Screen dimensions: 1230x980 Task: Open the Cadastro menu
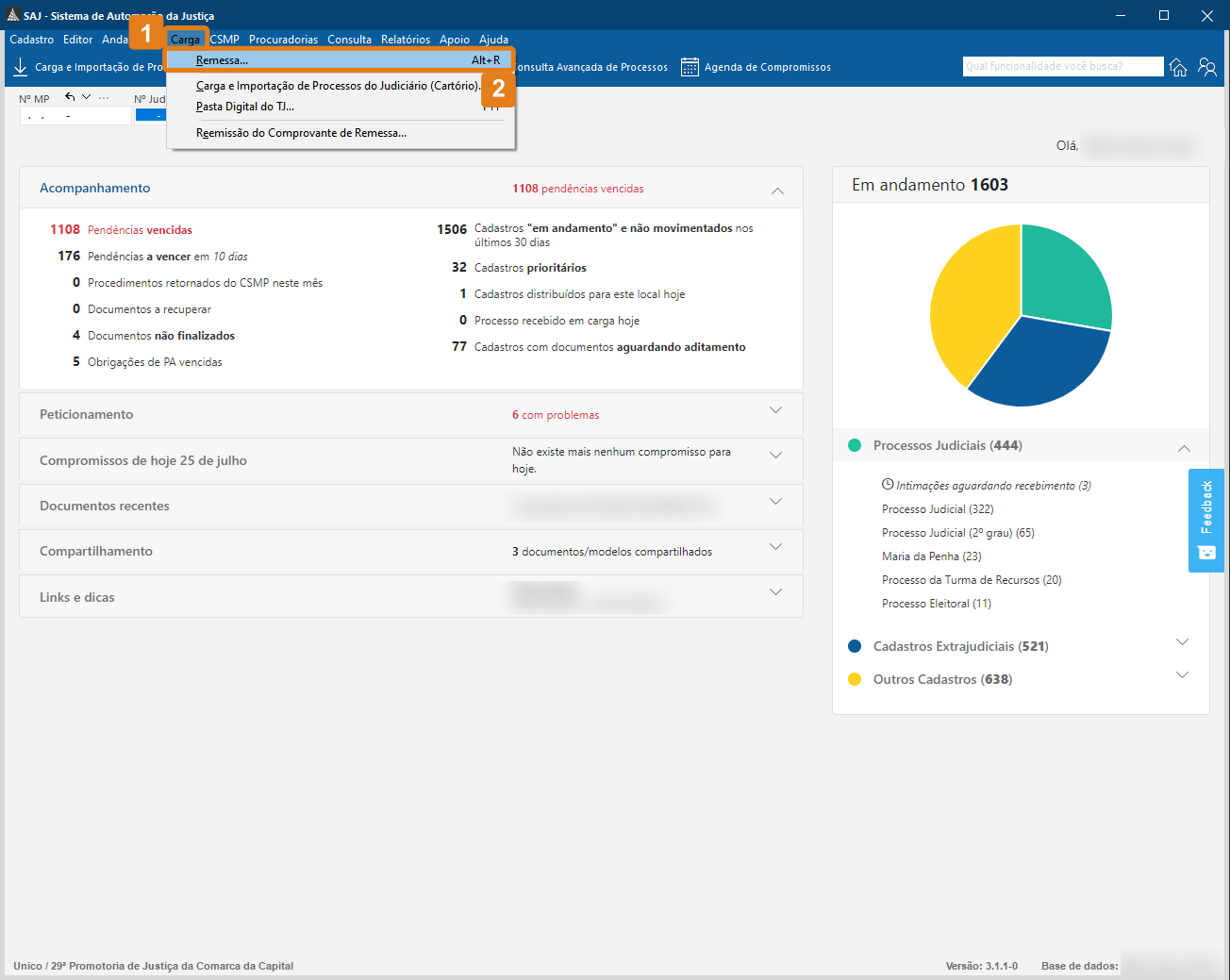32,40
